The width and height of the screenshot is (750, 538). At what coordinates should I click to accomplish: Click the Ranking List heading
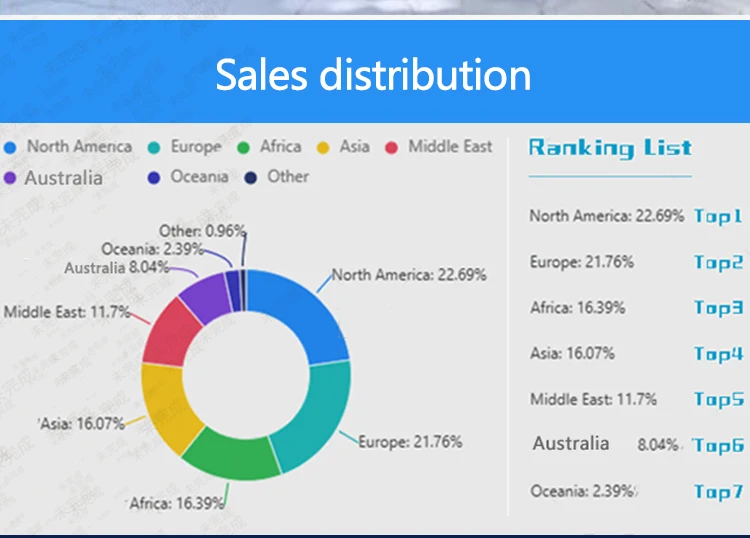click(610, 148)
